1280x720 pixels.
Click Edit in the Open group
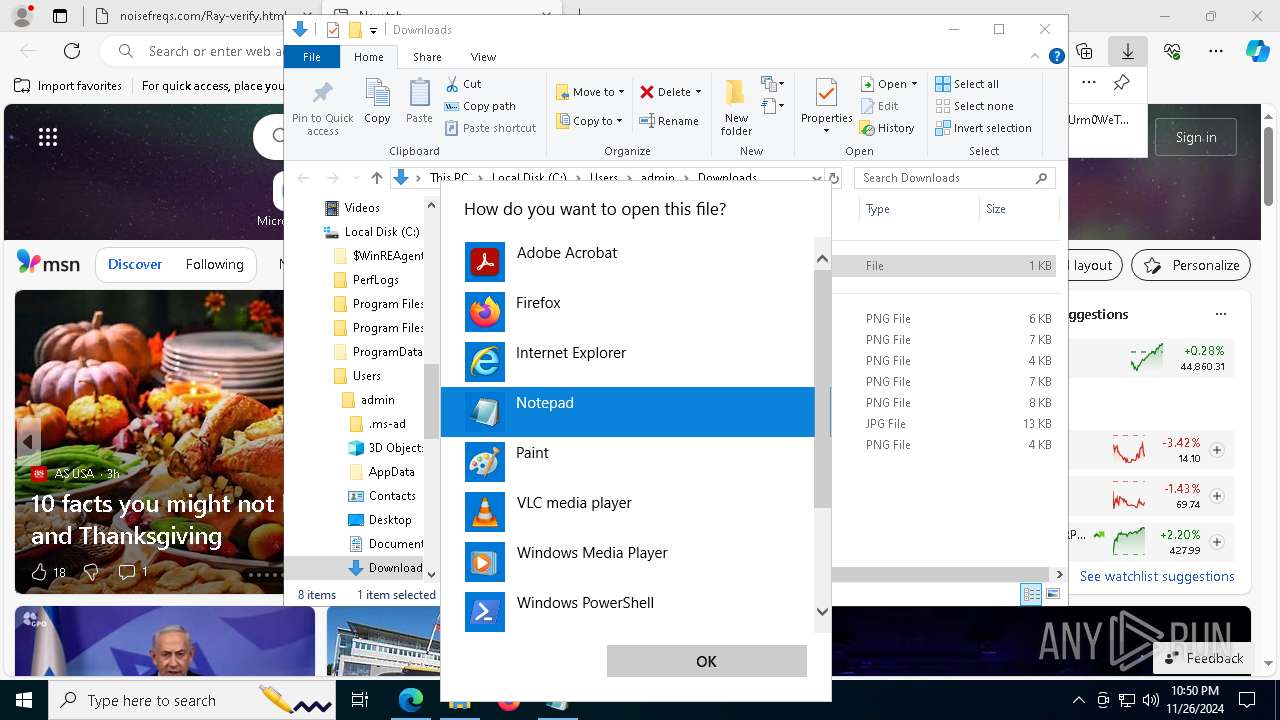click(x=879, y=106)
